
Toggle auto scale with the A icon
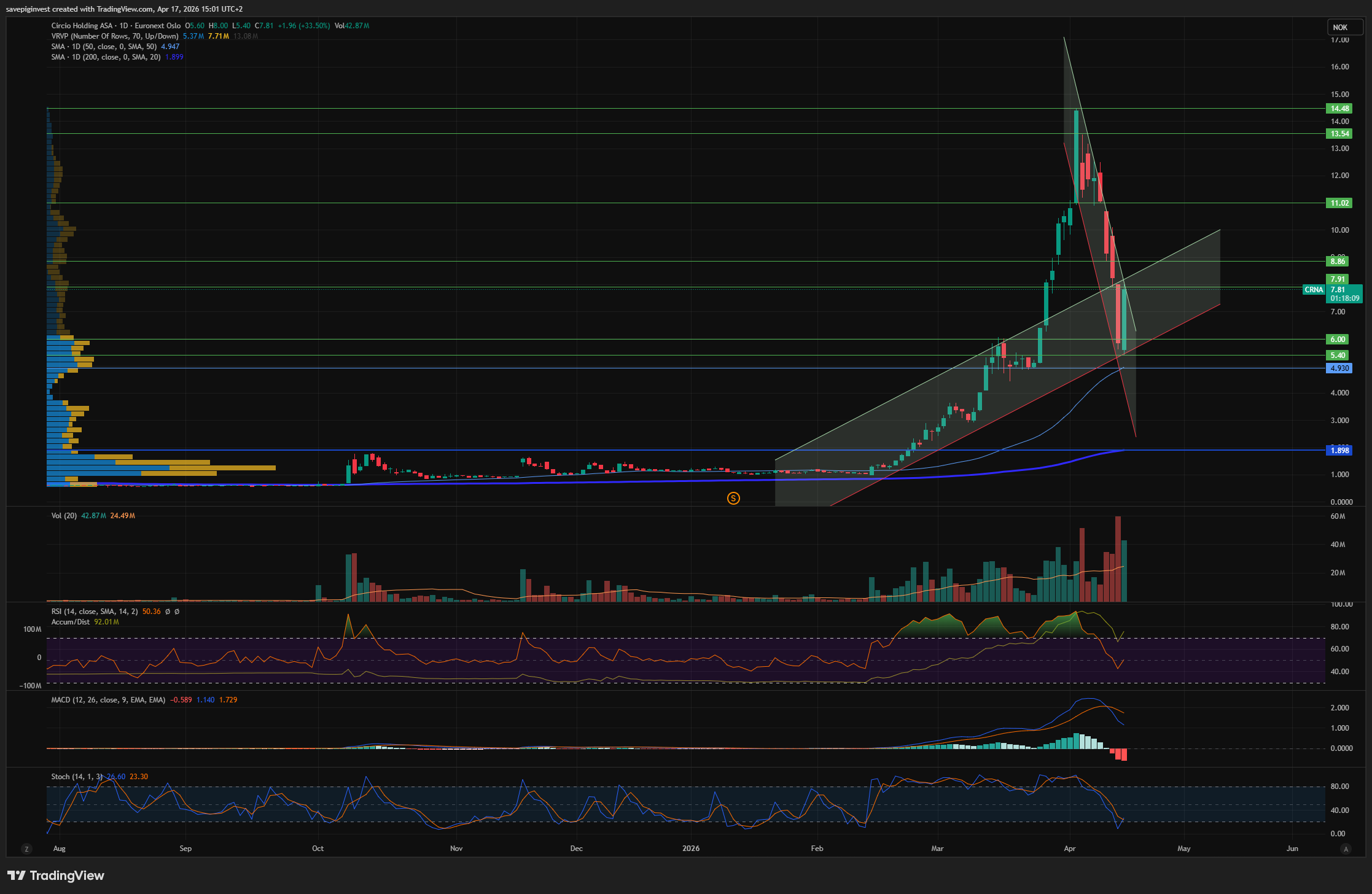tap(1346, 849)
